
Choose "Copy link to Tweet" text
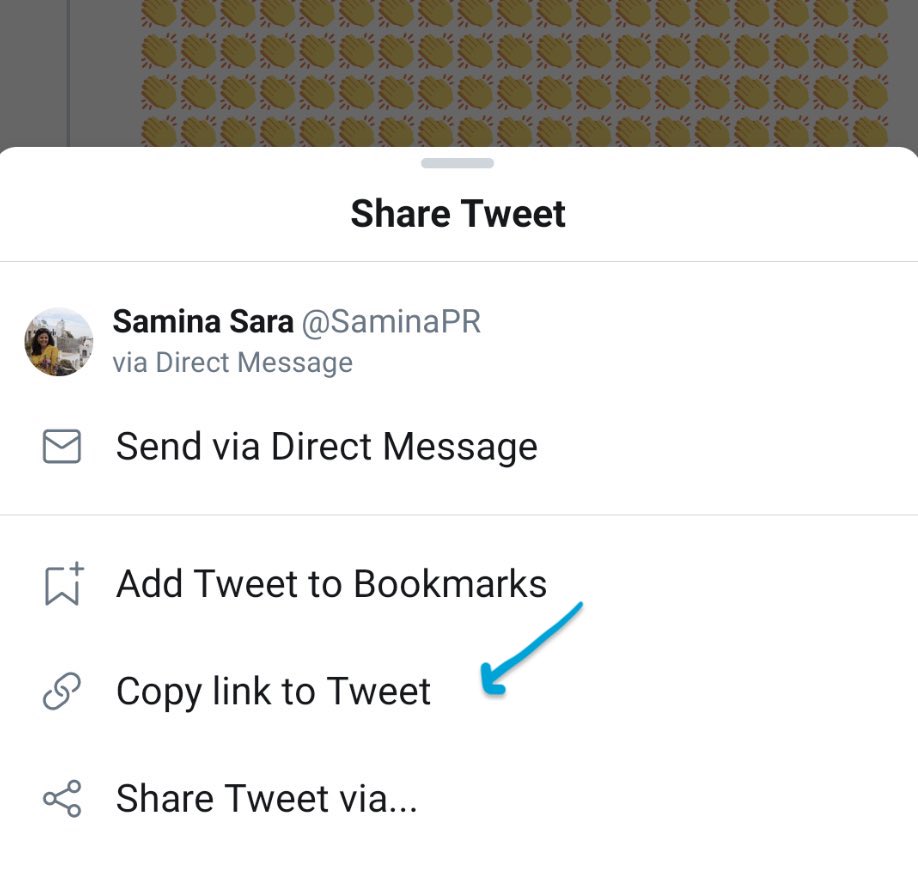273,691
